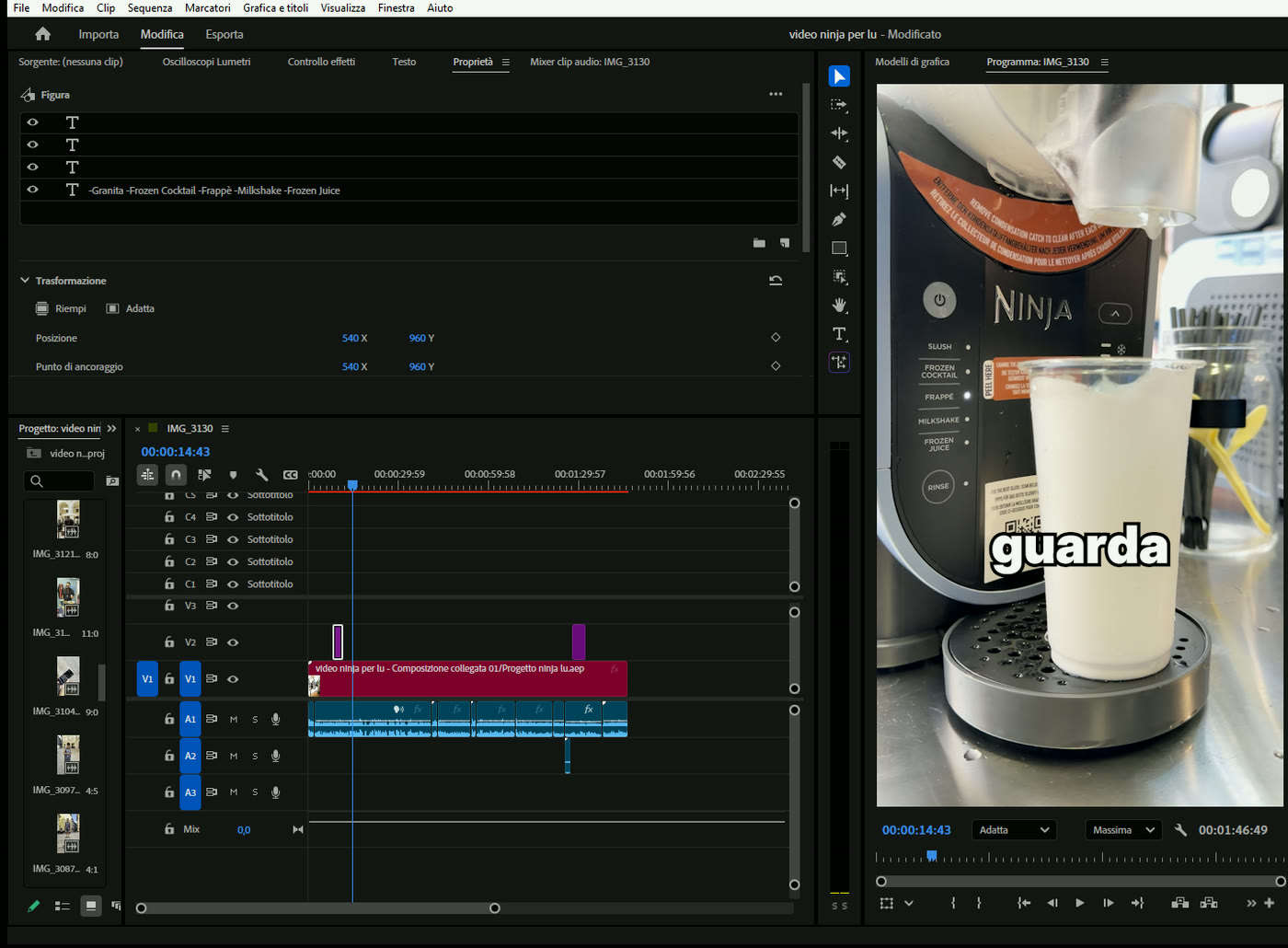Click the Adatta fit button
Image resolution: width=1288 pixels, height=948 pixels.
[131, 308]
